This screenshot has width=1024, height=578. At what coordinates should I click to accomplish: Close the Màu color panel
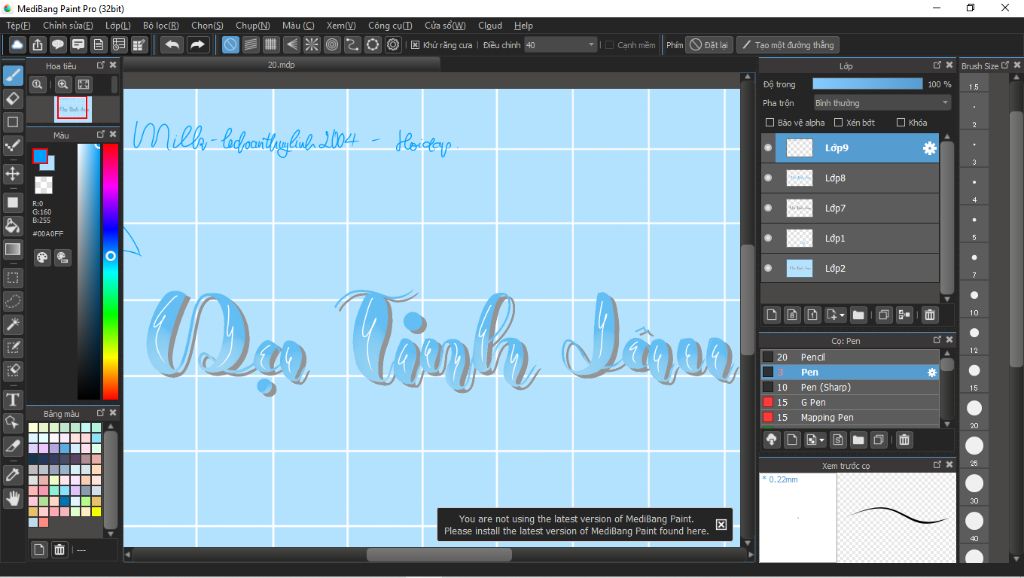(x=113, y=134)
